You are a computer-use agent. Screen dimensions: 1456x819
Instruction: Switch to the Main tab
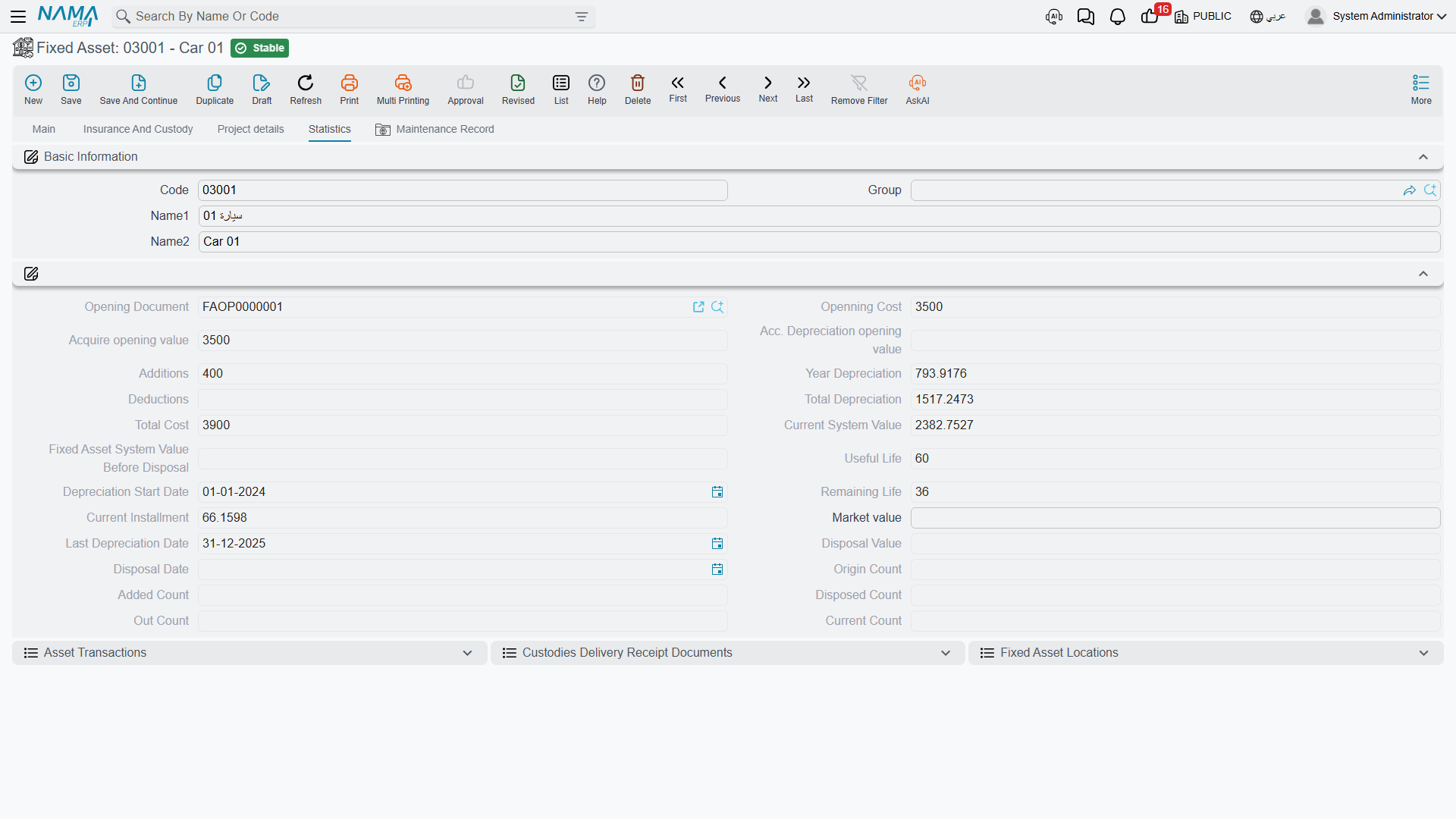click(x=44, y=130)
